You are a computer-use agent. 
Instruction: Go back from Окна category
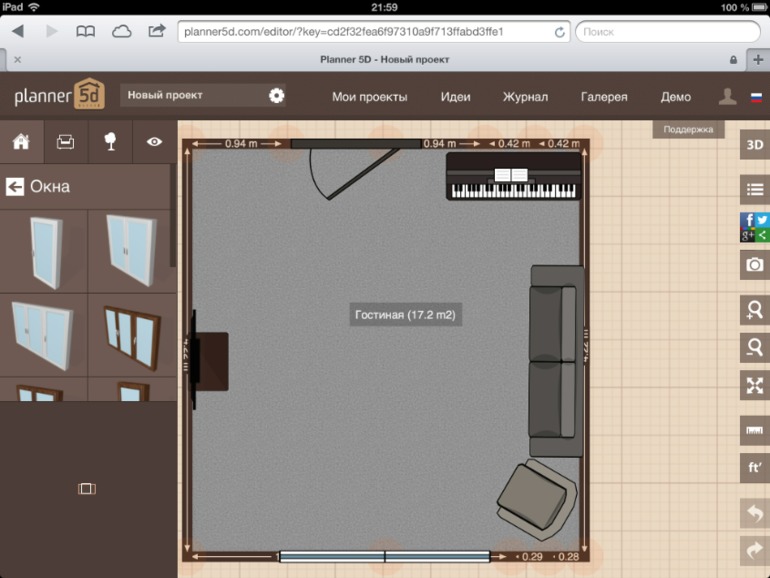tap(15, 186)
